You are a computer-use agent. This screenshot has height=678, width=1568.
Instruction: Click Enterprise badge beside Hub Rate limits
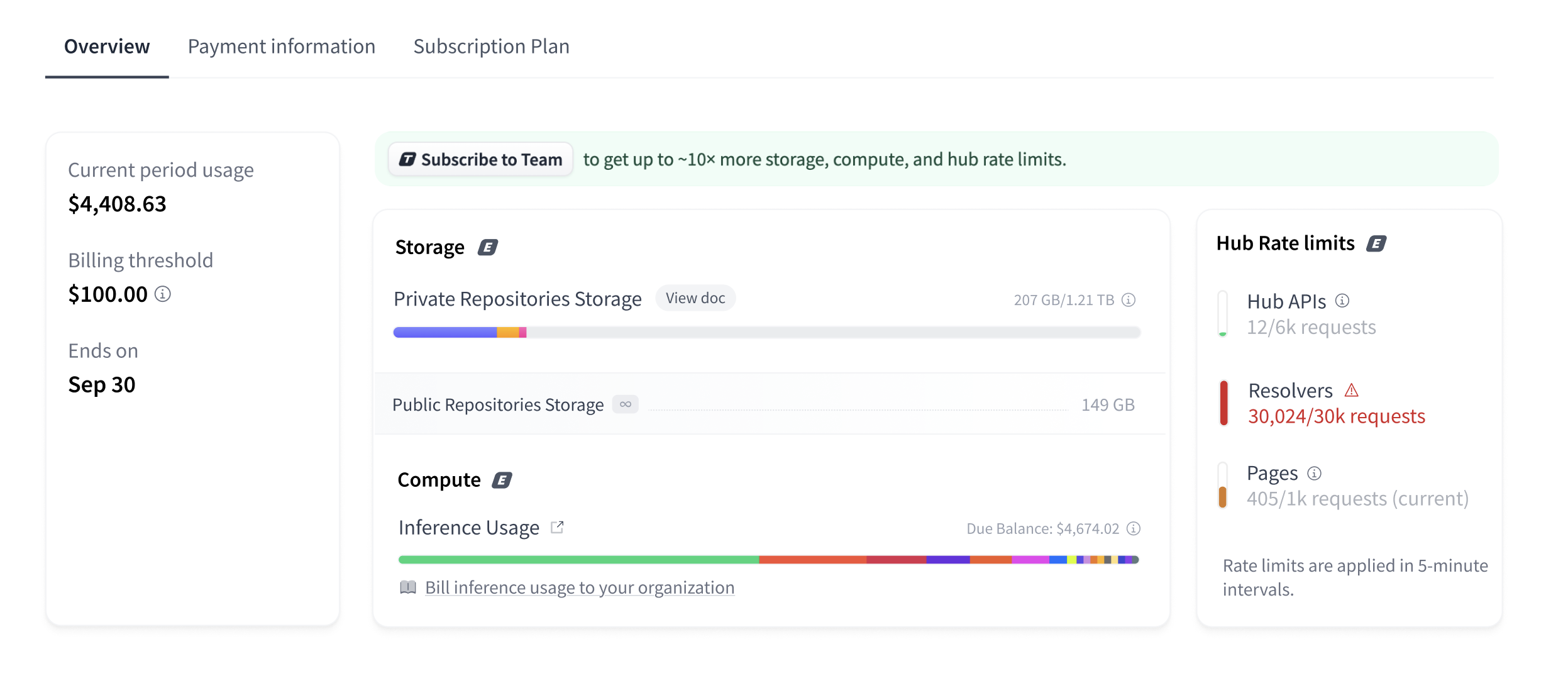coord(1377,244)
